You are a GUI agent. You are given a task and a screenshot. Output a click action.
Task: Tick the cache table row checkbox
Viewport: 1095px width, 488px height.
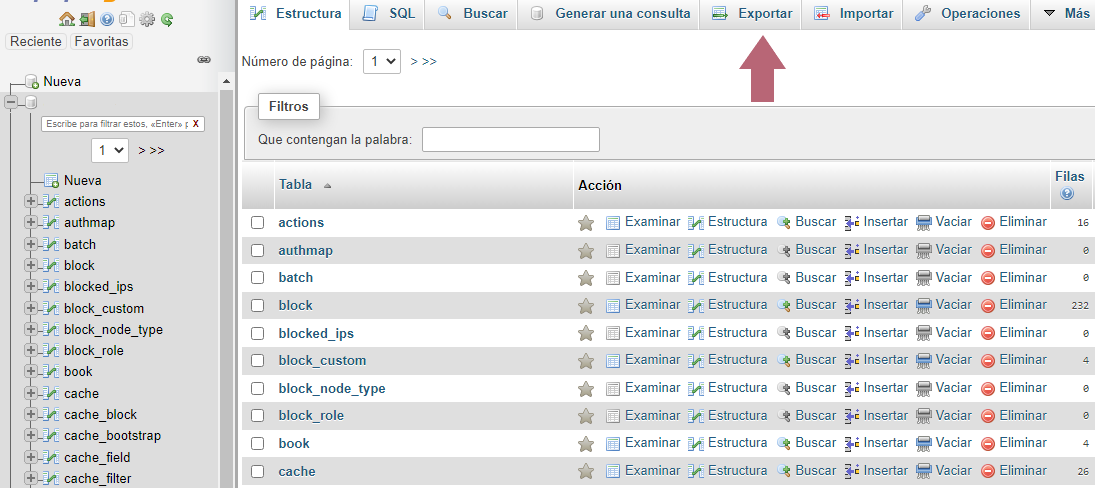click(258, 471)
